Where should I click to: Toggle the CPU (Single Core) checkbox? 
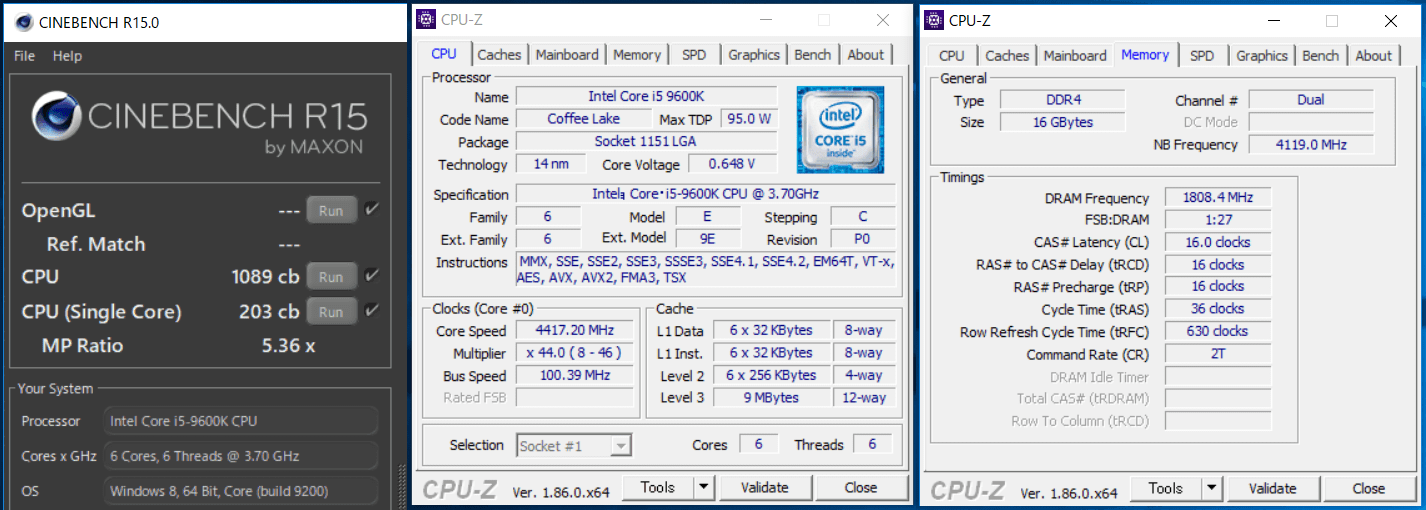372,311
